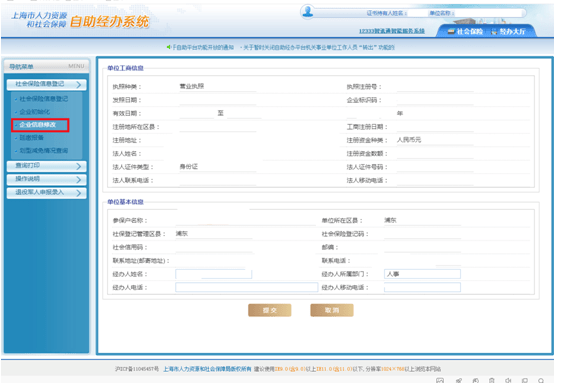Click the 联系地址(邮寄地址) label
This screenshot has width=566, height=383.
141,261
